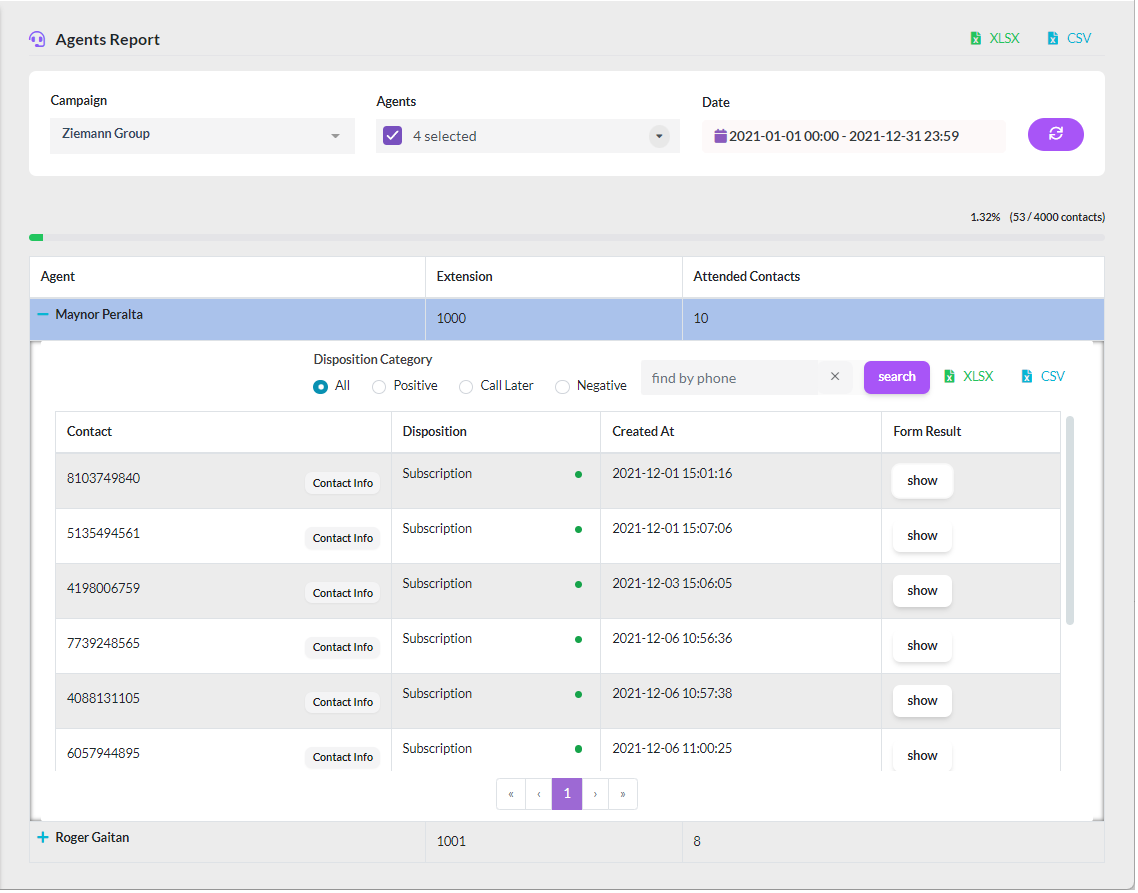This screenshot has height=893, width=1138.
Task: Collapse the Maynor Peralta agent row
Action: point(43,314)
